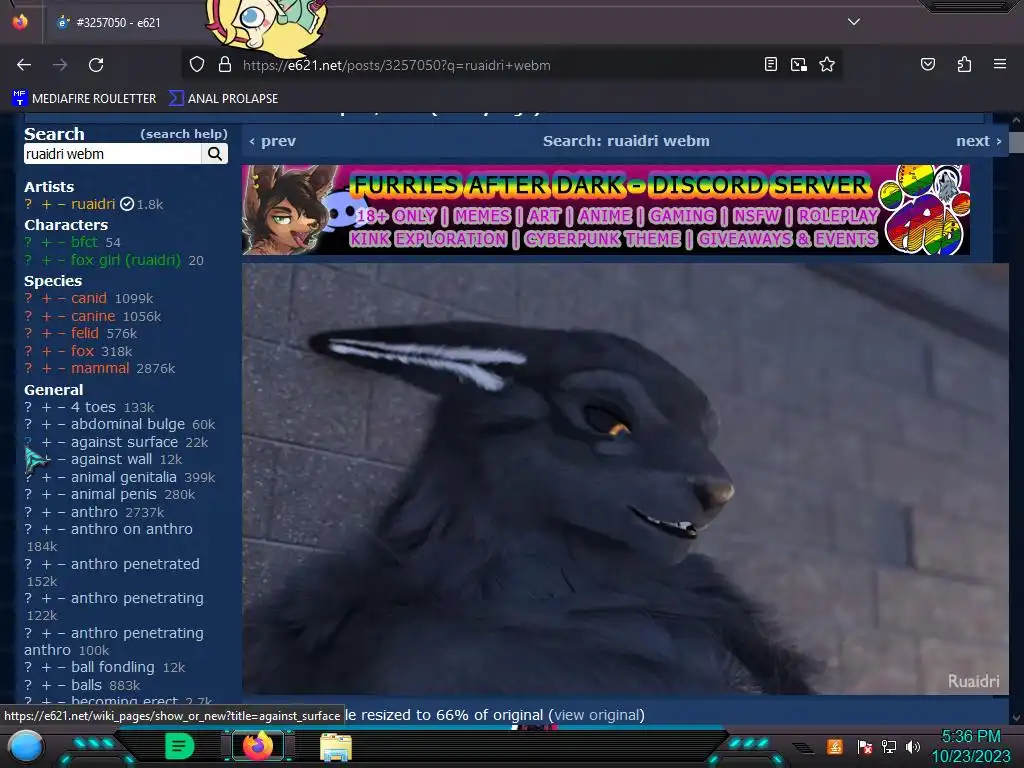
Task: Exclude fox tag using its minus
Action: [61, 351]
